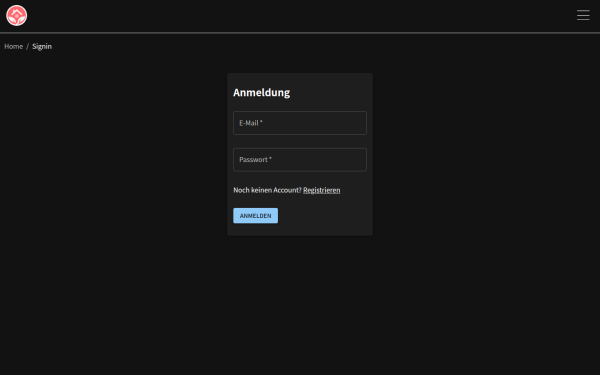Focus the Passwort input field
The width and height of the screenshot is (600, 375).
[300, 160]
